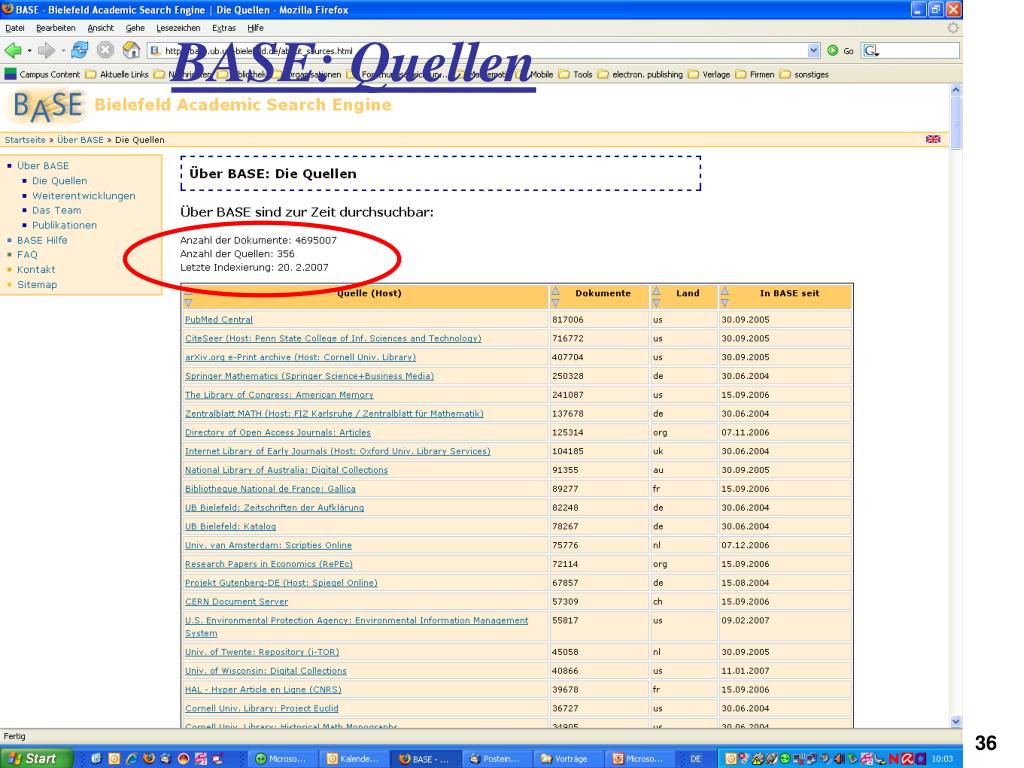
Task: Open HAL - Hyper Article en Ligne link
Action: 263,690
